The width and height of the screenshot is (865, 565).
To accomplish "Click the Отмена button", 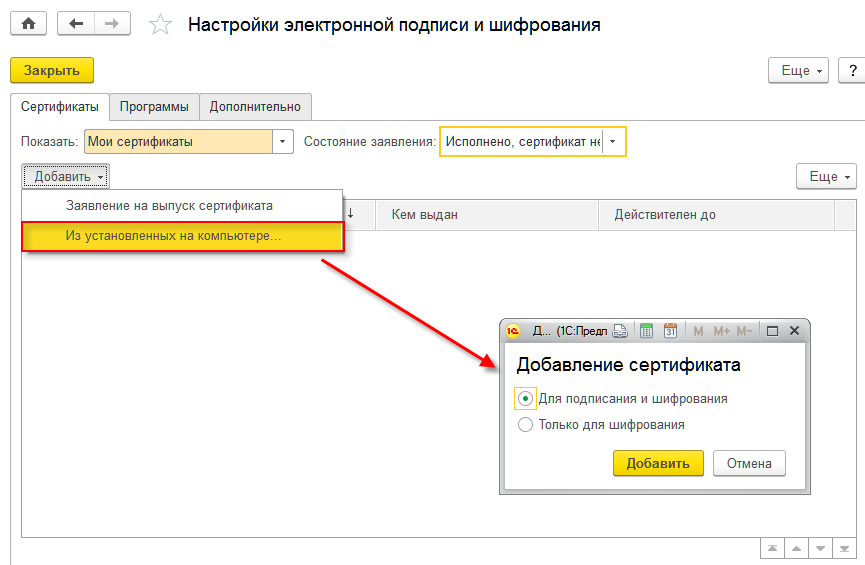I will [x=749, y=463].
